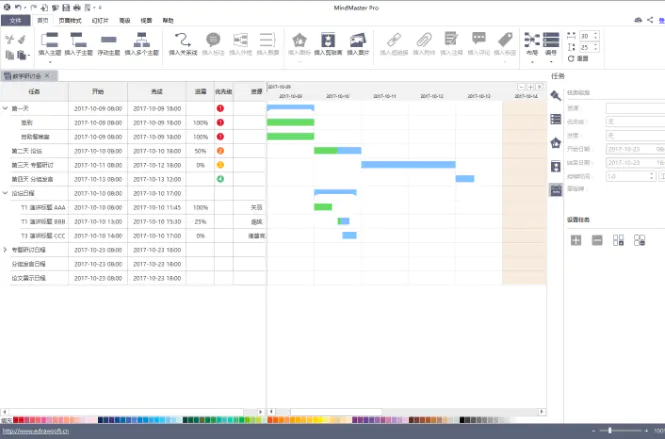This screenshot has width=665, height=439.
Task: Open the end date field in task panel
Action: point(635,163)
